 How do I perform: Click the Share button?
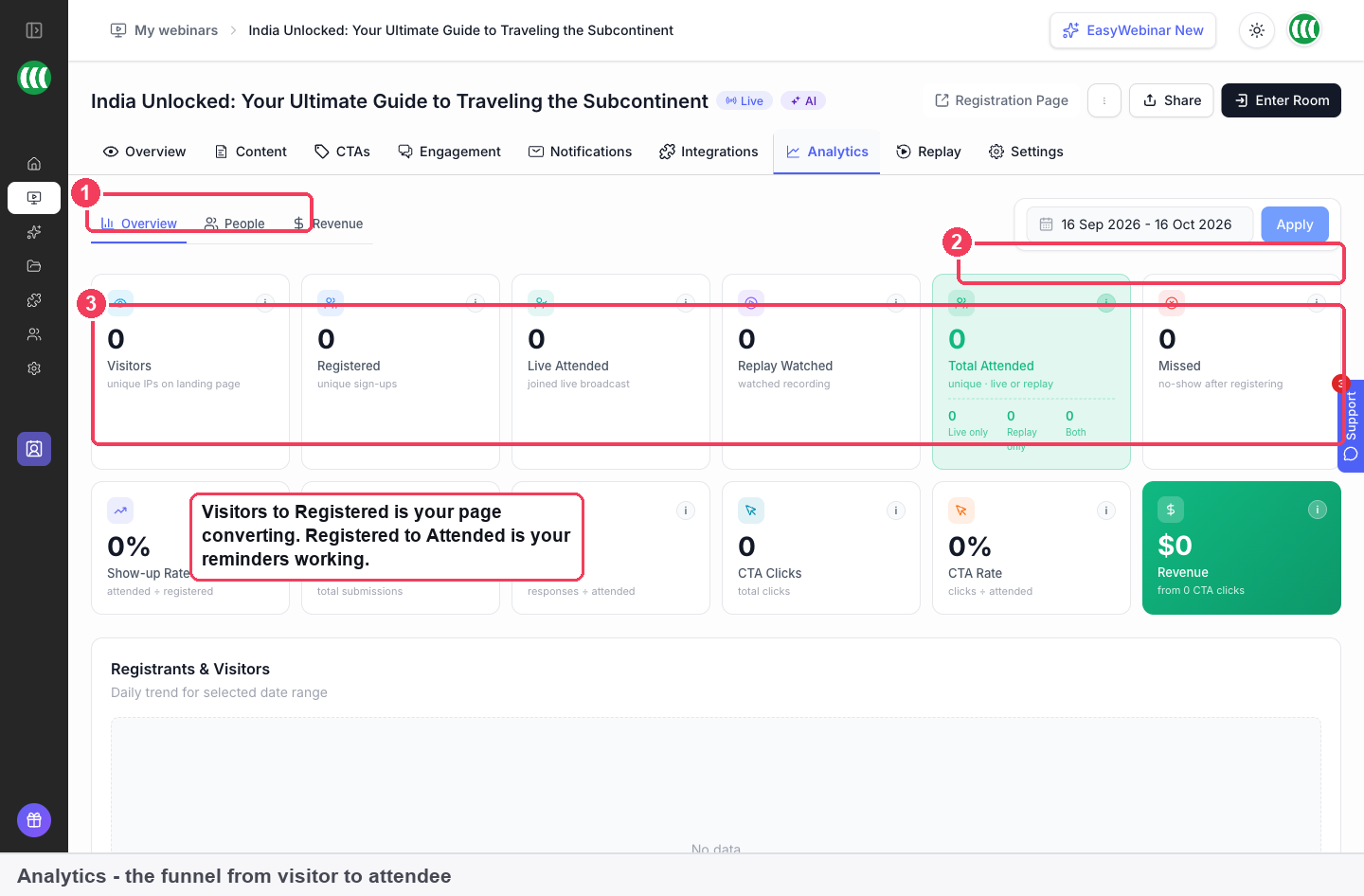pyautogui.click(x=1172, y=100)
